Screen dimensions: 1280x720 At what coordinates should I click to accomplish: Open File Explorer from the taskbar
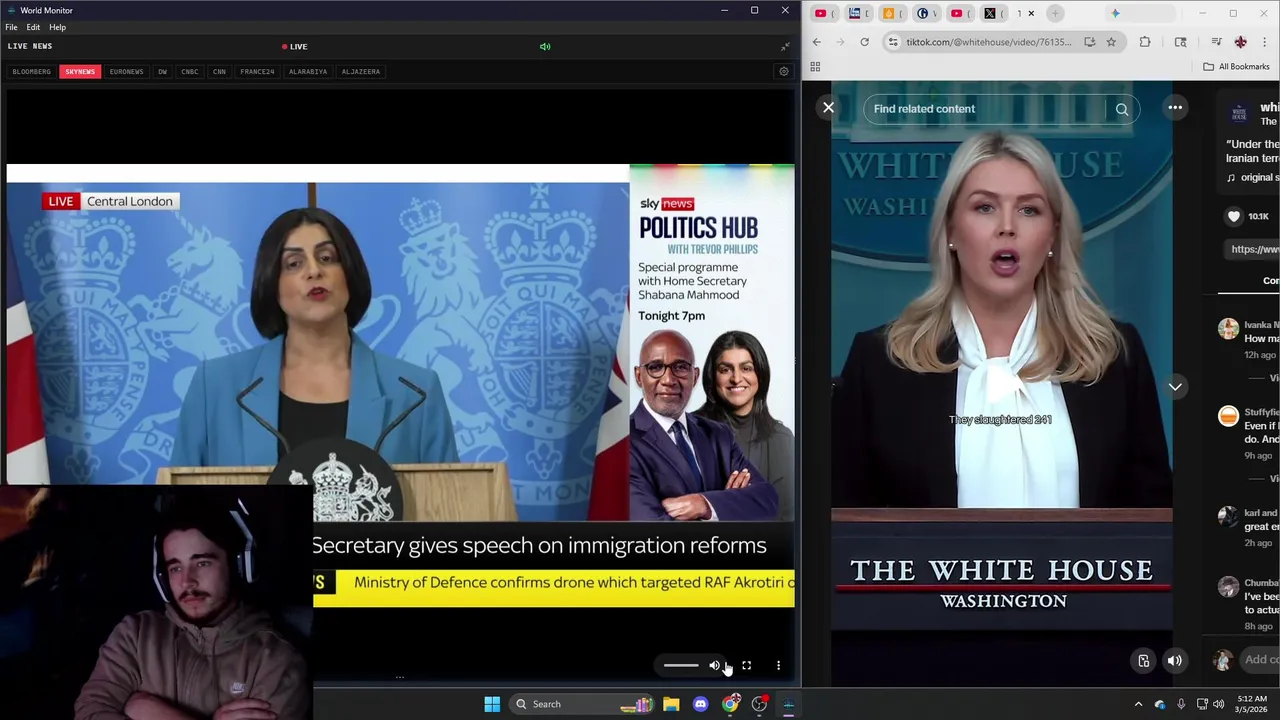pos(671,704)
